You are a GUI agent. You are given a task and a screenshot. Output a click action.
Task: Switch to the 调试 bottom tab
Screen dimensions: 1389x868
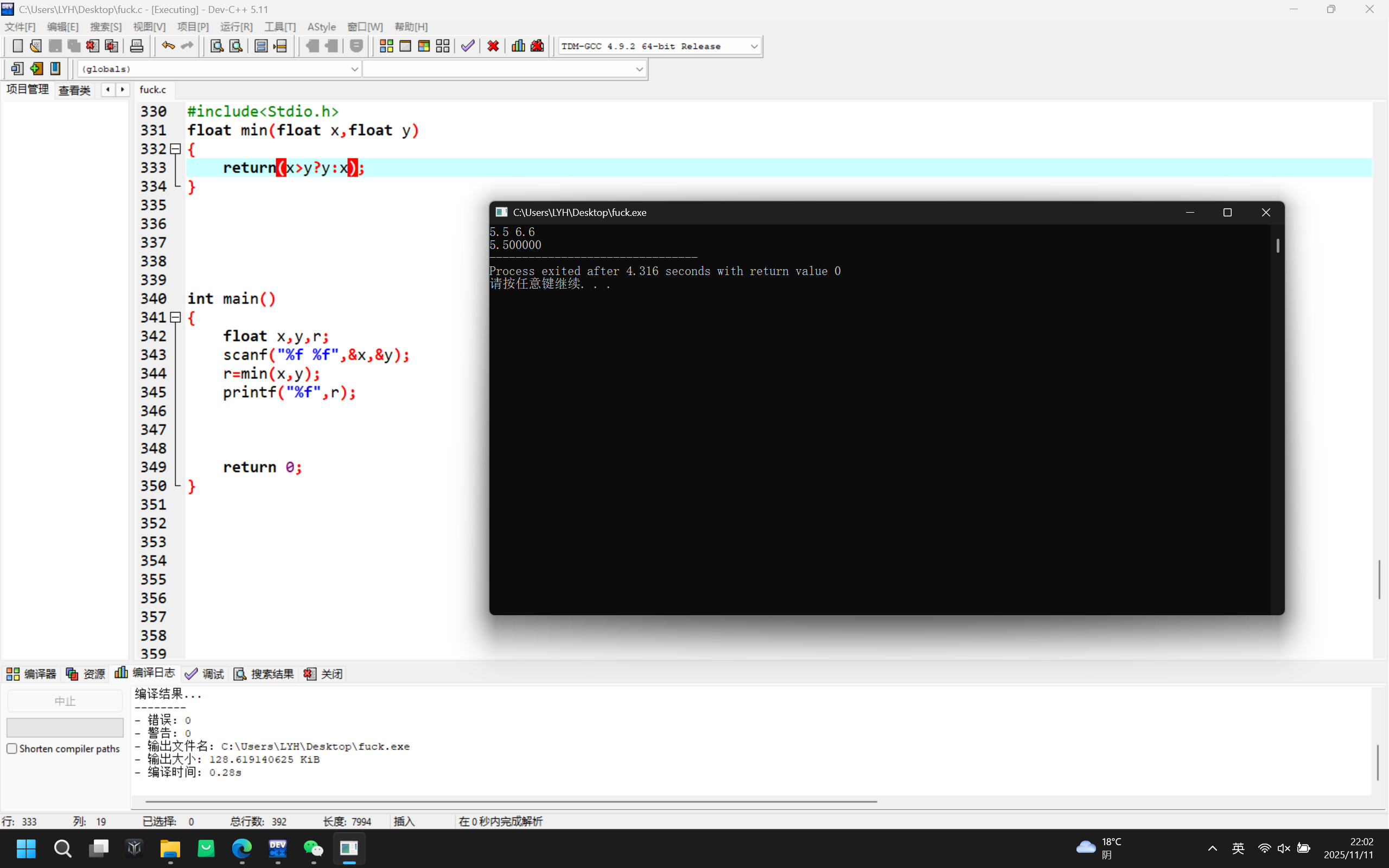[205, 674]
